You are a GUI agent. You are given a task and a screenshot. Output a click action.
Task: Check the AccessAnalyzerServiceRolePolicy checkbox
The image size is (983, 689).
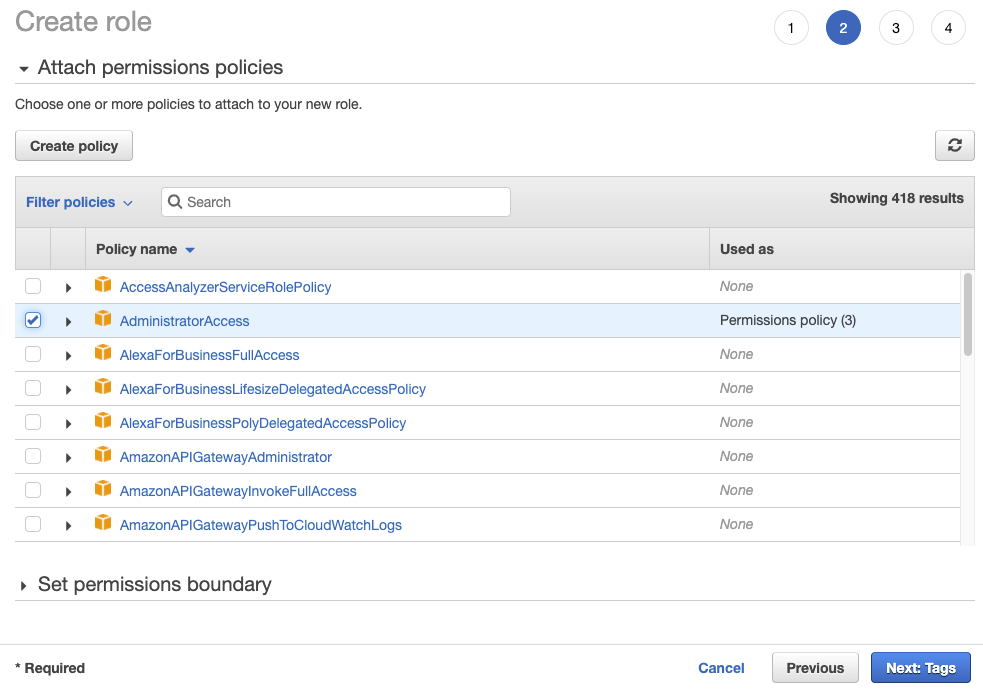pyautogui.click(x=33, y=286)
